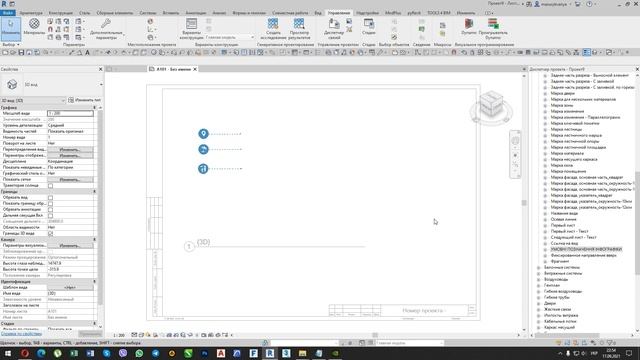Viewport: 640px width, 360px height.
Task: Click Изменить button for Переопределения видимости
Action: (x=70, y=150)
